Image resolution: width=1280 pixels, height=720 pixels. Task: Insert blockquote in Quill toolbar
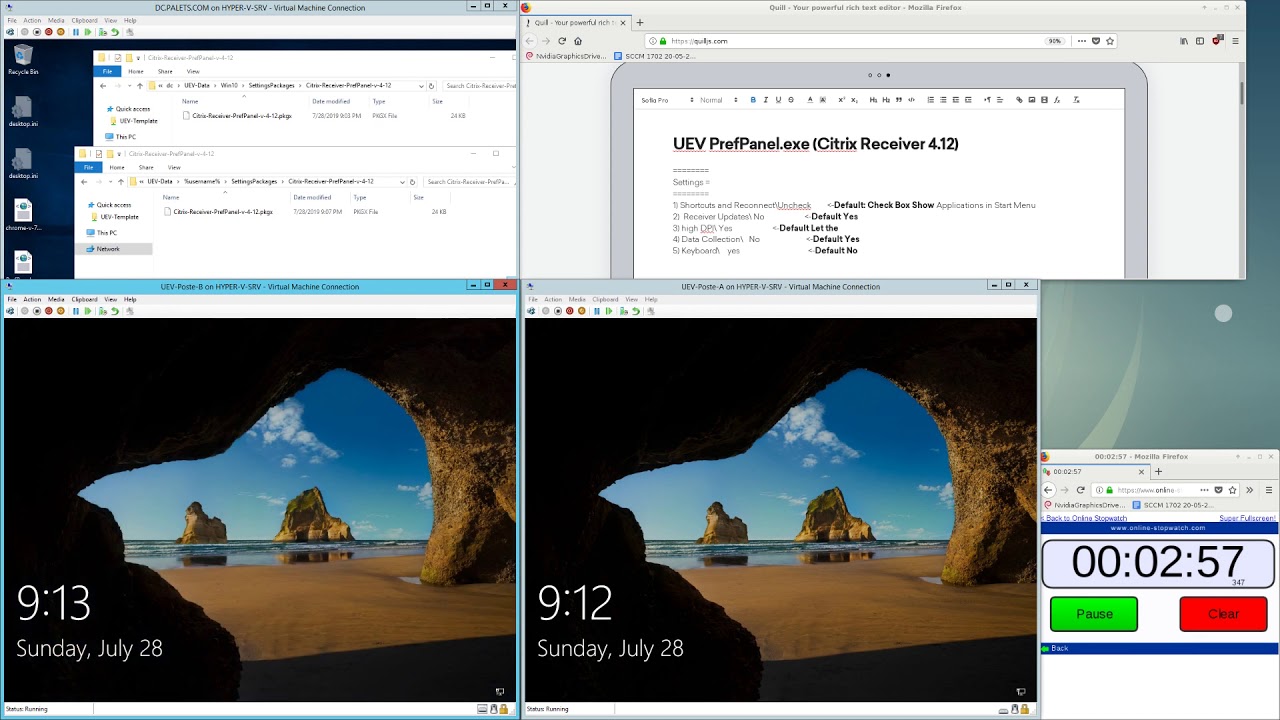click(x=898, y=100)
